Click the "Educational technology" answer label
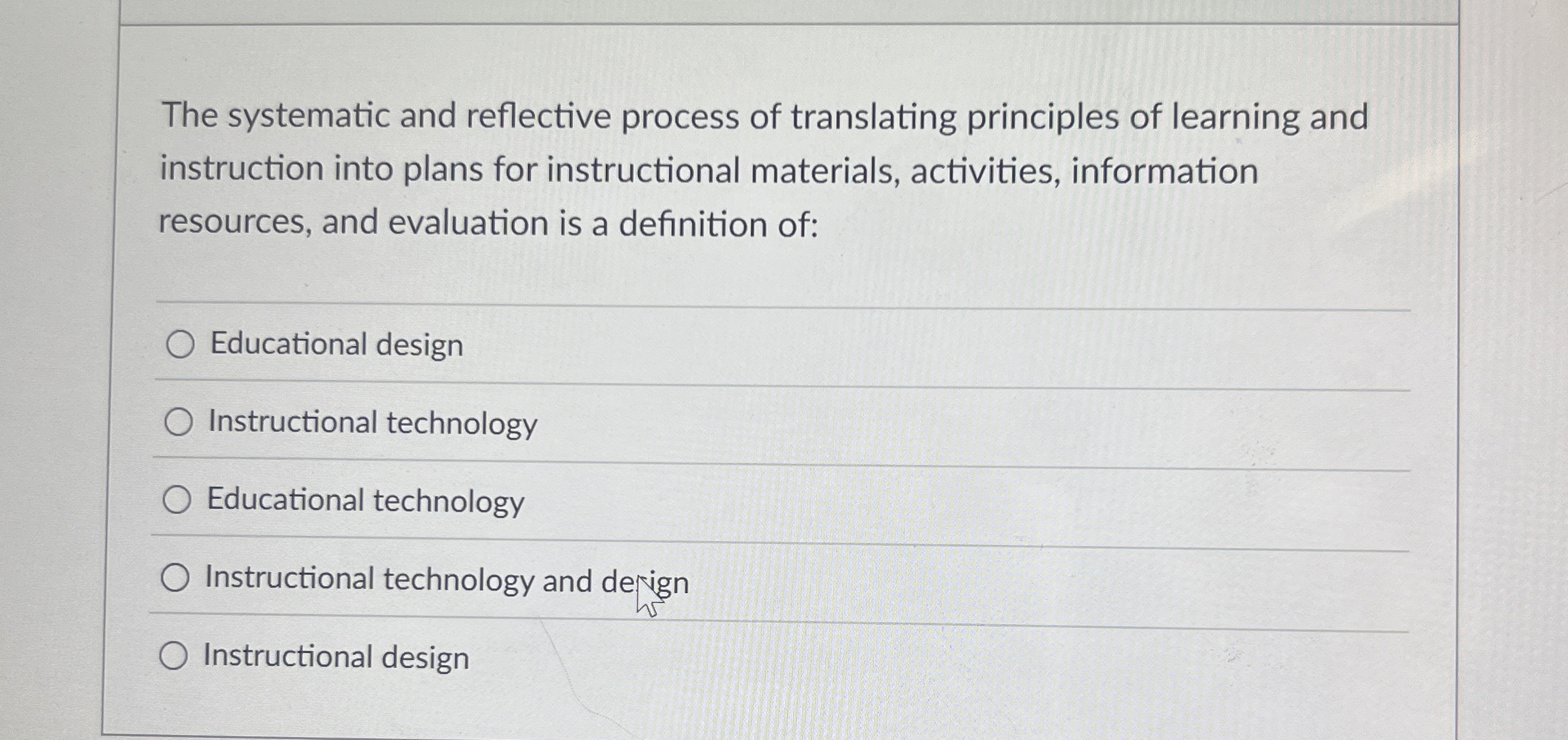This screenshot has width=1568, height=740. pyautogui.click(x=365, y=501)
